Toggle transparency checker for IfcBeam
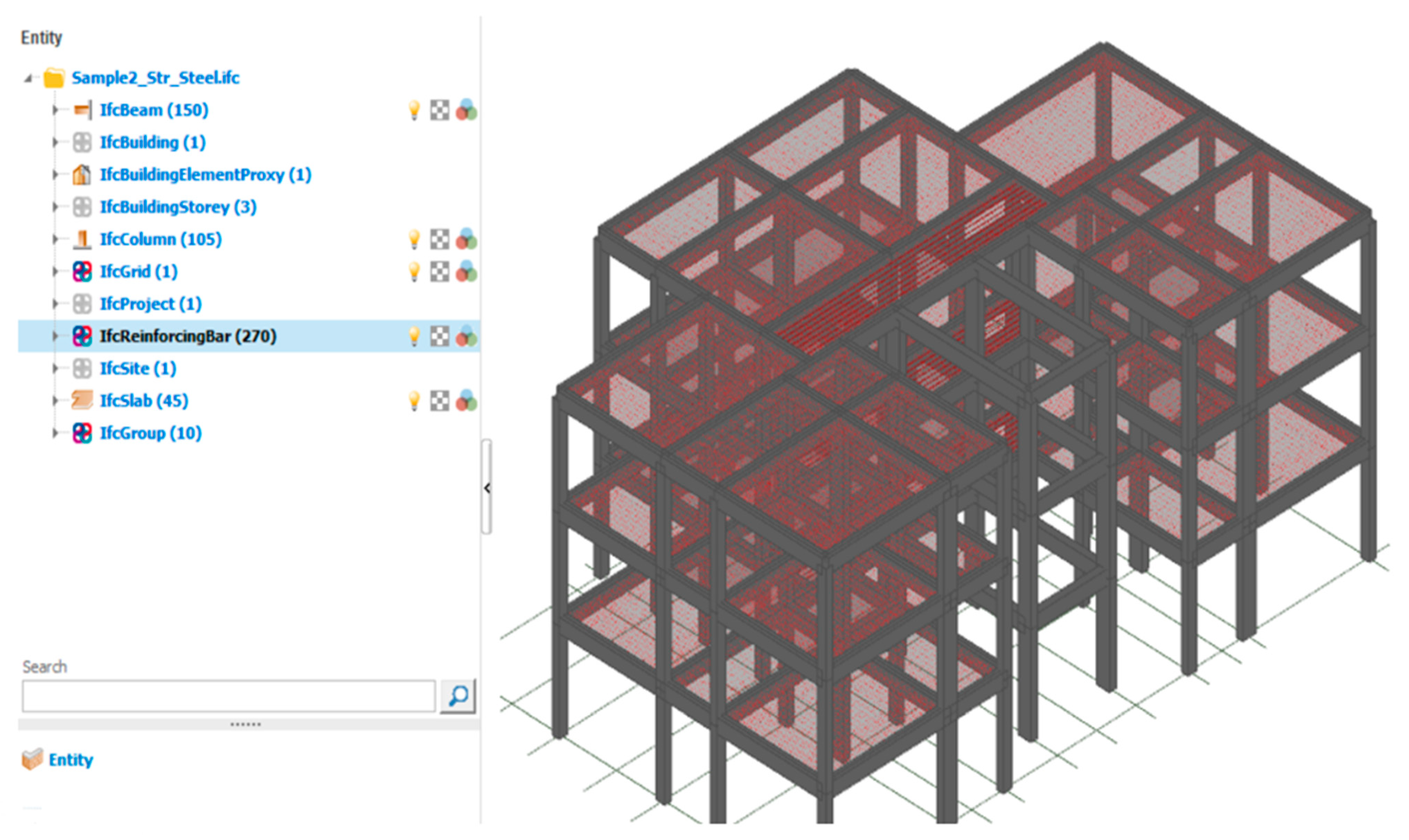Viewport: 1409px width, 840px height. (439, 110)
